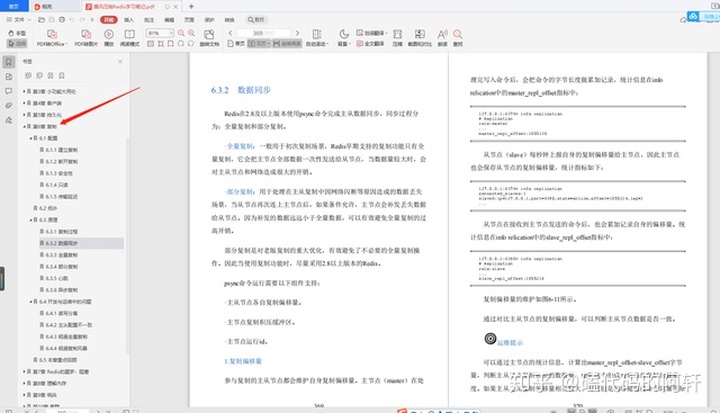Open bookmark 6.5 本章重点回顾
The image size is (720, 413).
[x=55, y=360]
